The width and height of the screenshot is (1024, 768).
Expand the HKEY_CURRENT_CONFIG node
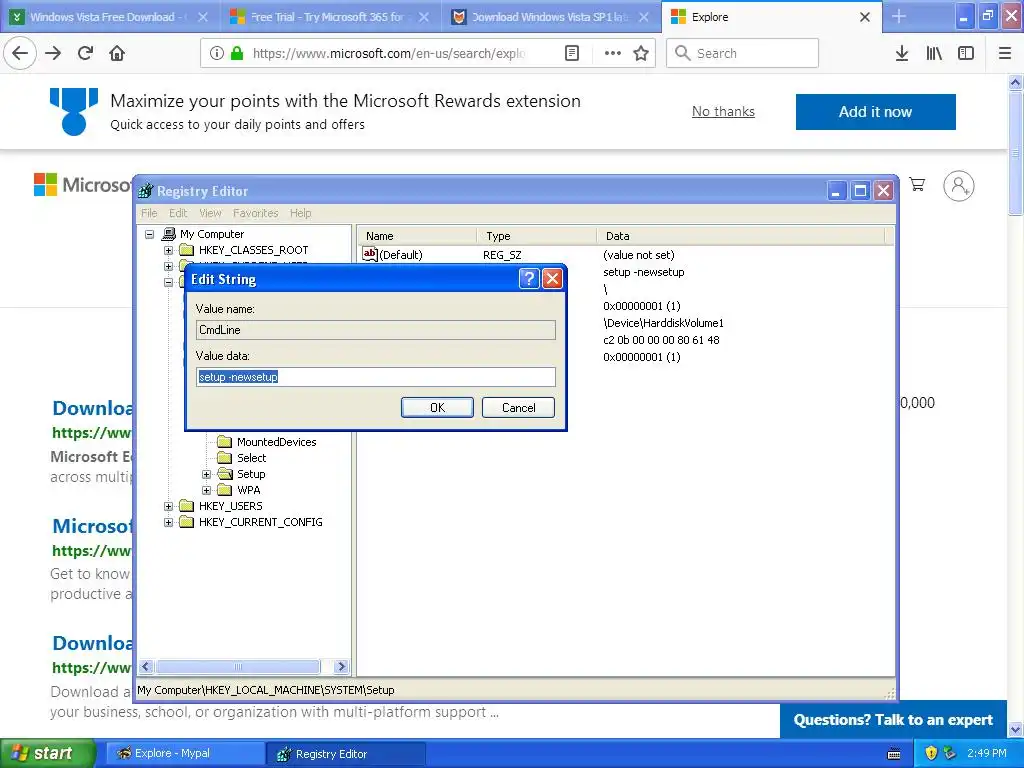pos(168,522)
